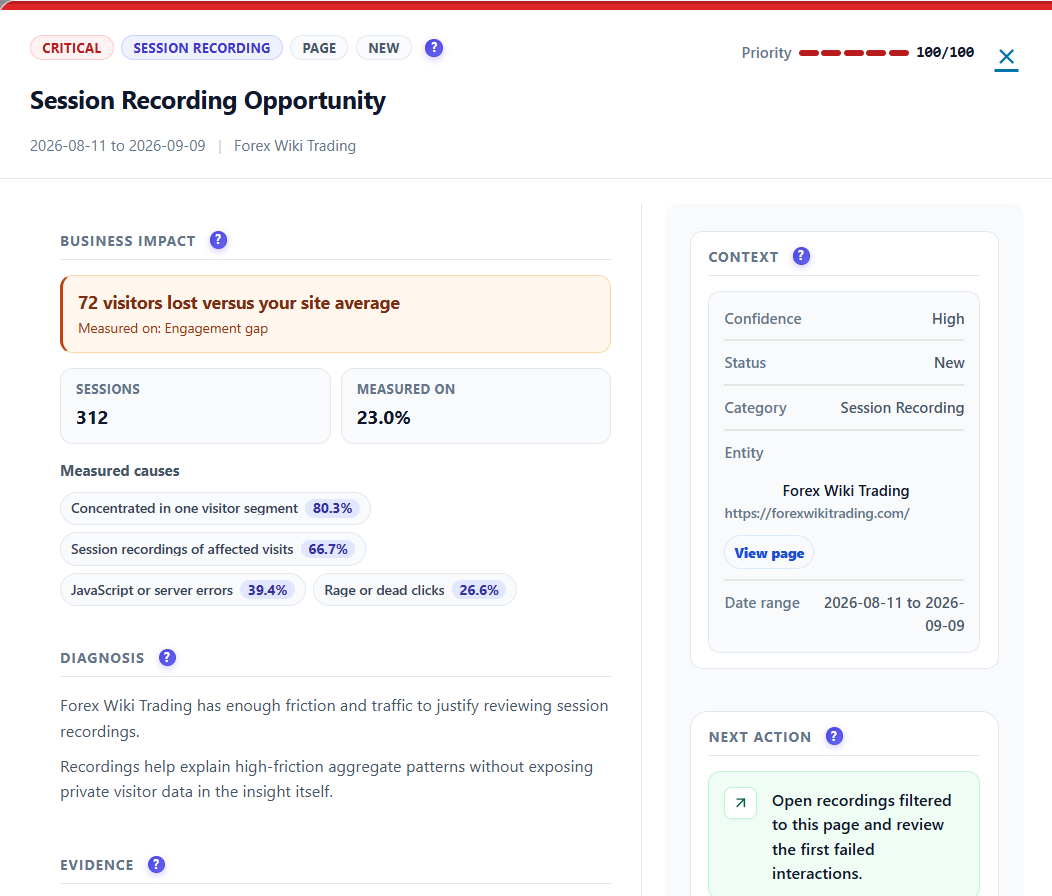Select the SESSION RECORDING tag
This screenshot has height=896, width=1052.
(202, 48)
